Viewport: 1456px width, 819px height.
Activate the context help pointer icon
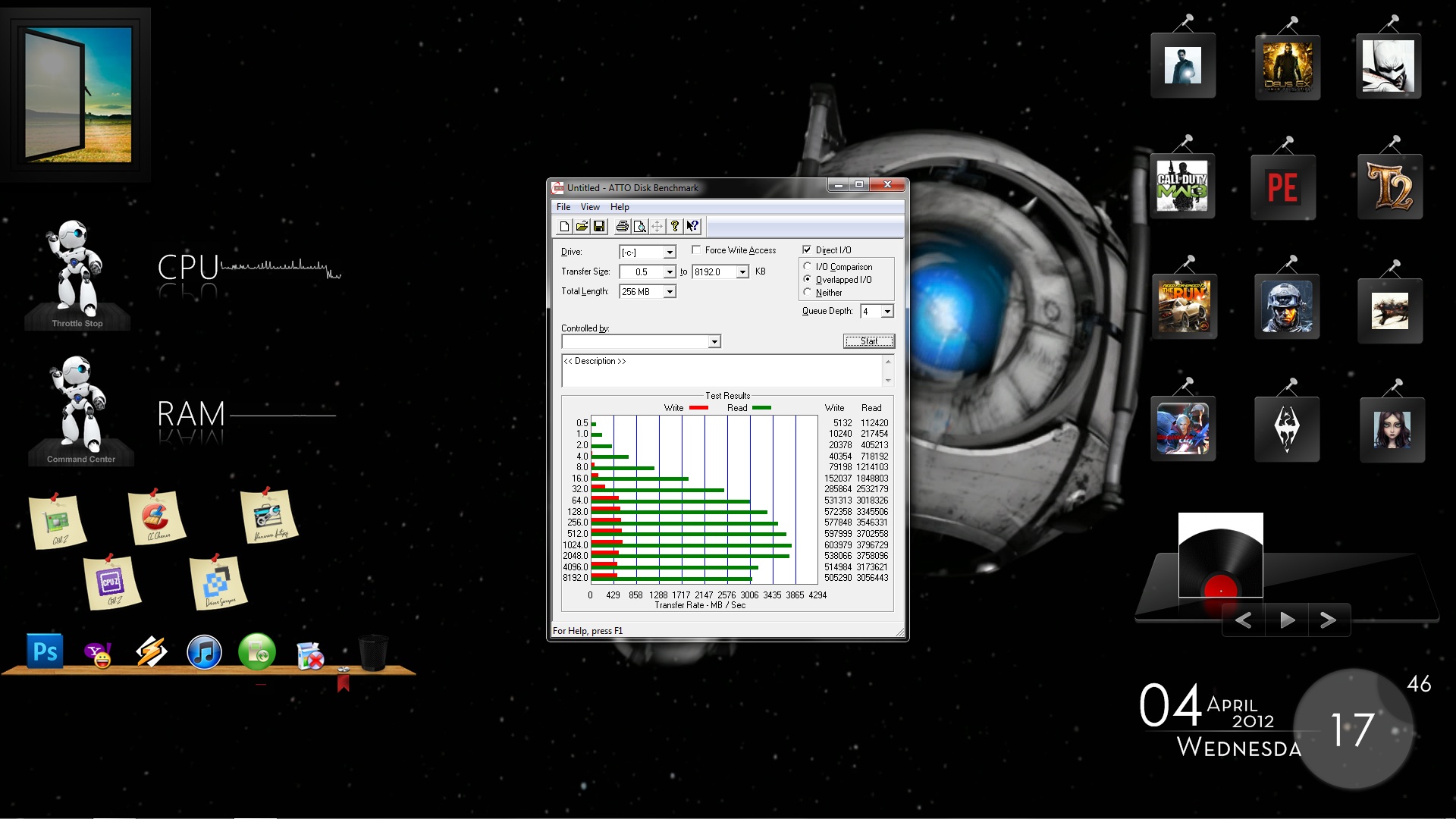pyautogui.click(x=692, y=226)
